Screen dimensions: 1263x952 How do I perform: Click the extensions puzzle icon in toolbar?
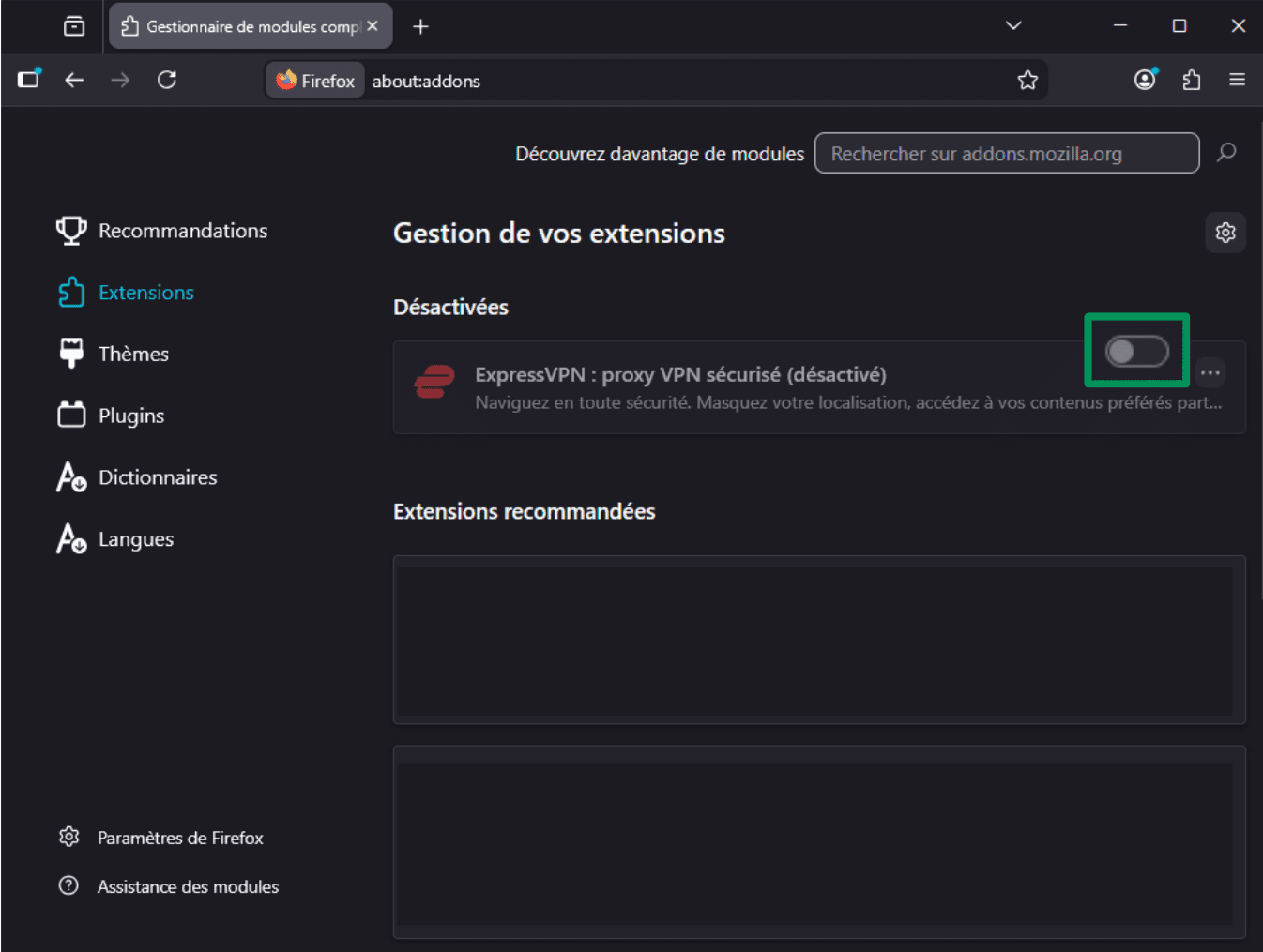pyautogui.click(x=1191, y=80)
